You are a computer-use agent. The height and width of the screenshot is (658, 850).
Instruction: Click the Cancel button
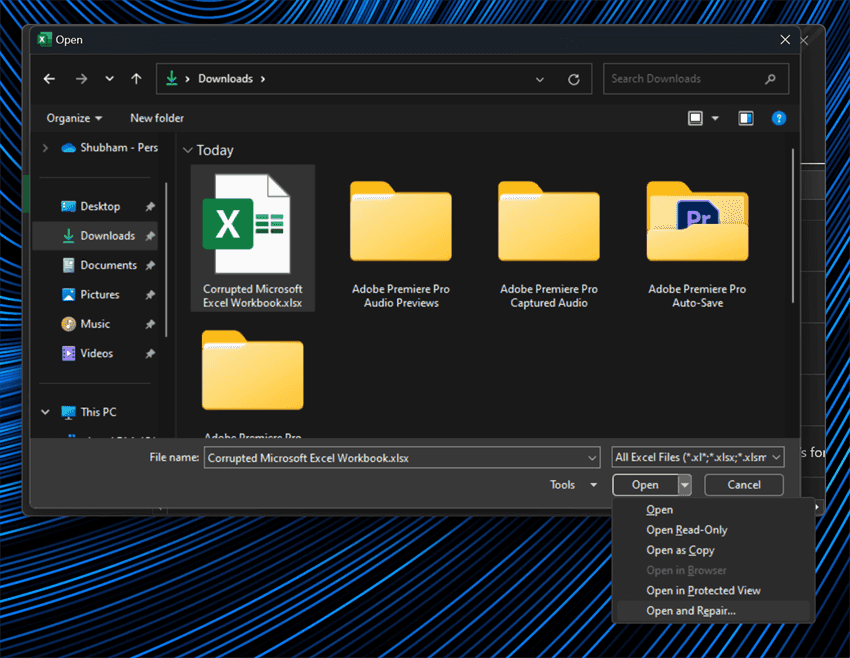744,485
